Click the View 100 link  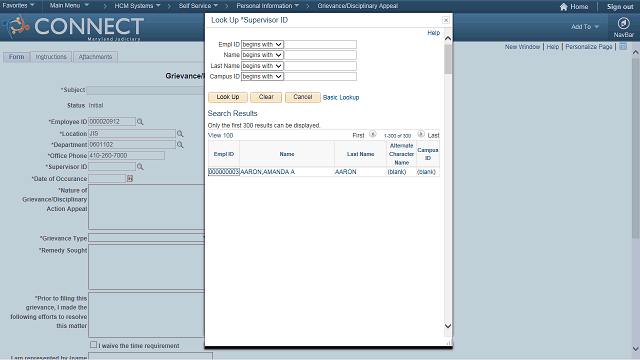220,136
